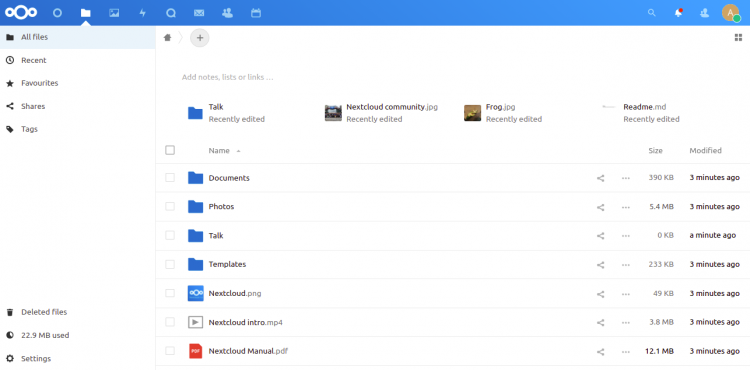750x370 pixels.
Task: Open the Talk app icon
Action: pos(171,13)
